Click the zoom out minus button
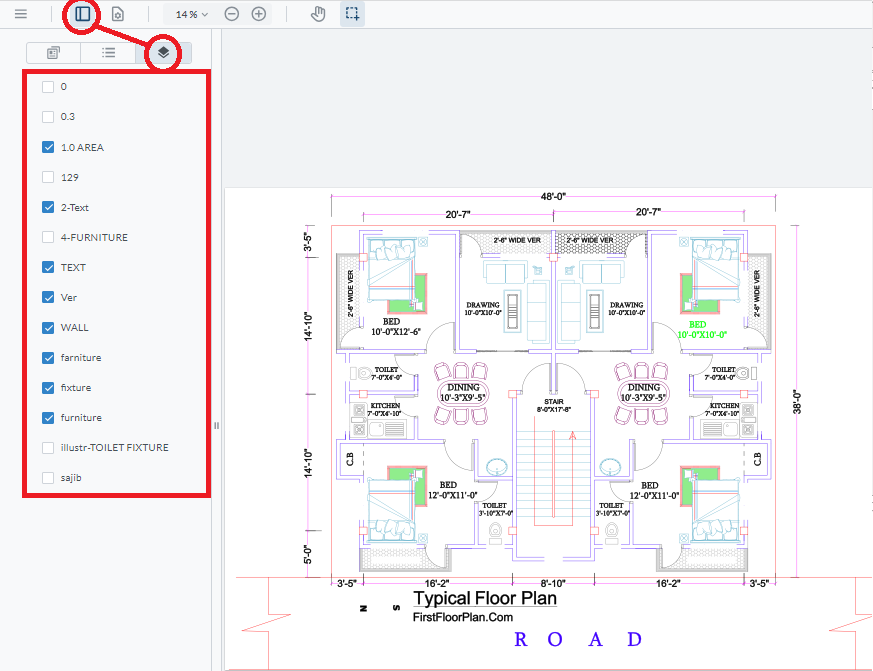This screenshot has height=671, width=873. [x=232, y=14]
